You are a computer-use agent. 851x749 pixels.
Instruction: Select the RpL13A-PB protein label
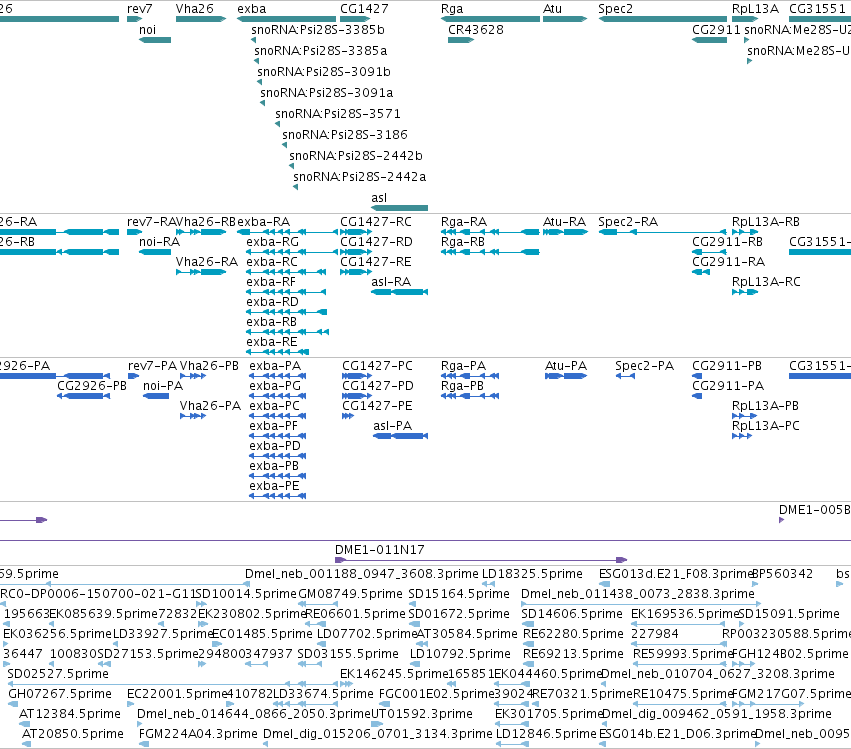point(765,405)
